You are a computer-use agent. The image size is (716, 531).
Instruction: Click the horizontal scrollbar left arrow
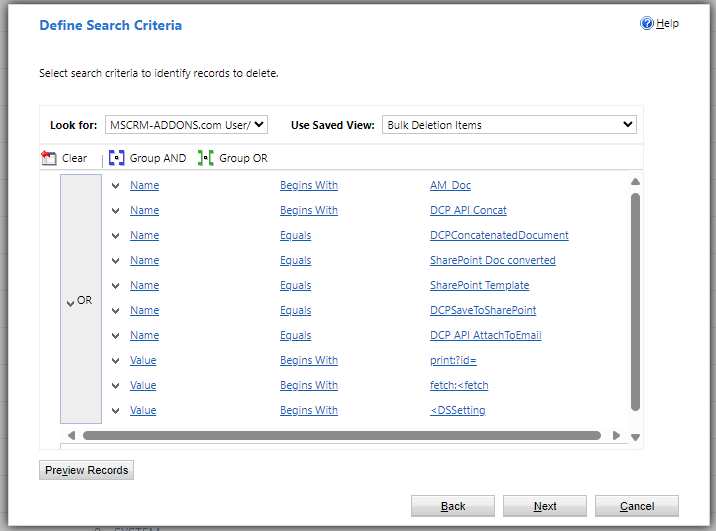71,436
